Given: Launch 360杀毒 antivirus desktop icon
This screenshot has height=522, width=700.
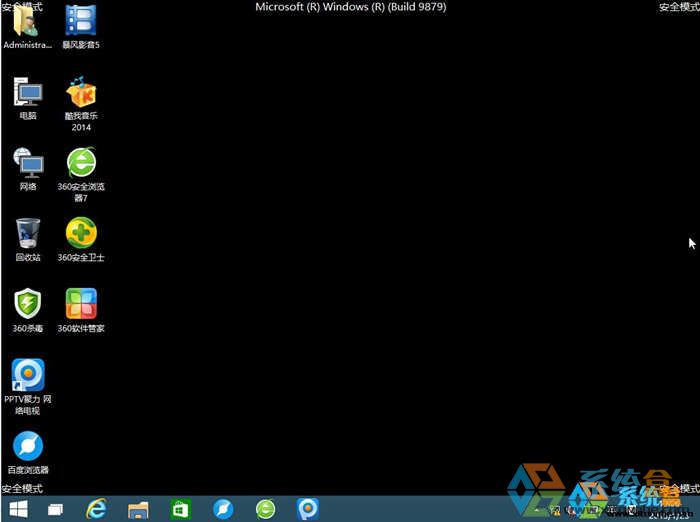Looking at the screenshot, I should (x=28, y=310).
